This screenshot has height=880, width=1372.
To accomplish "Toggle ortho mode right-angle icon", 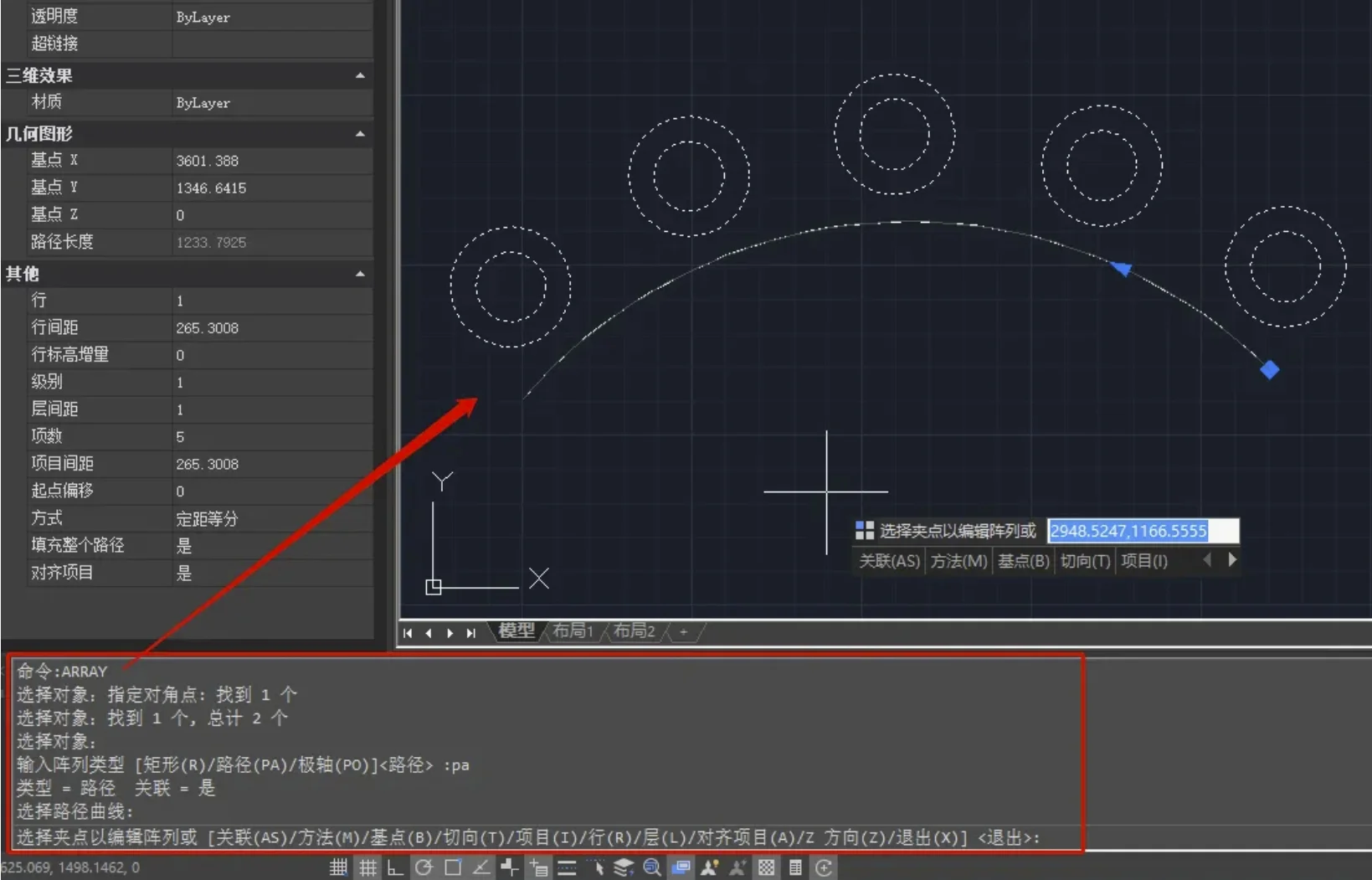I will [395, 867].
